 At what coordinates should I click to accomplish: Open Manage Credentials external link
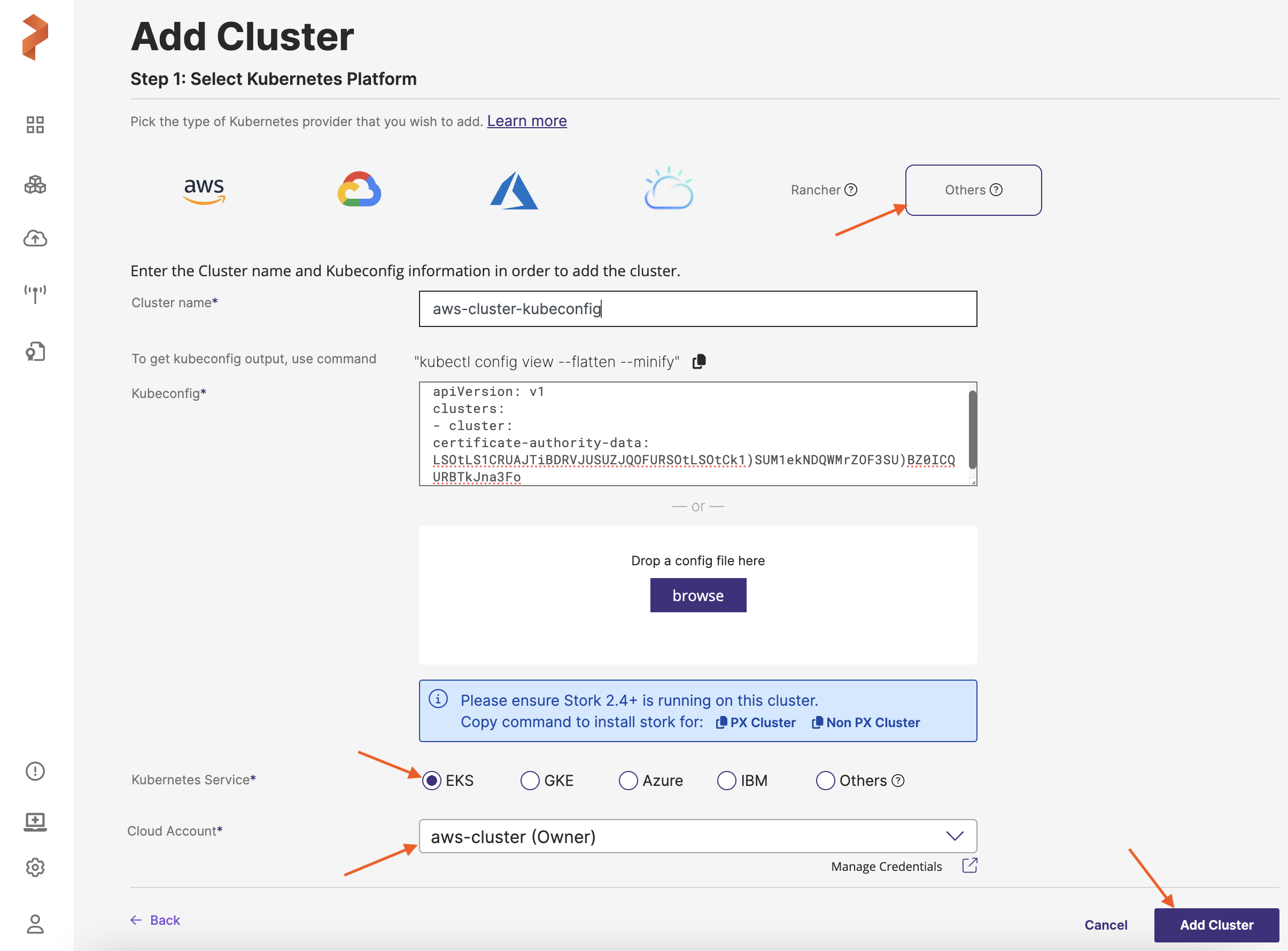pos(969,866)
